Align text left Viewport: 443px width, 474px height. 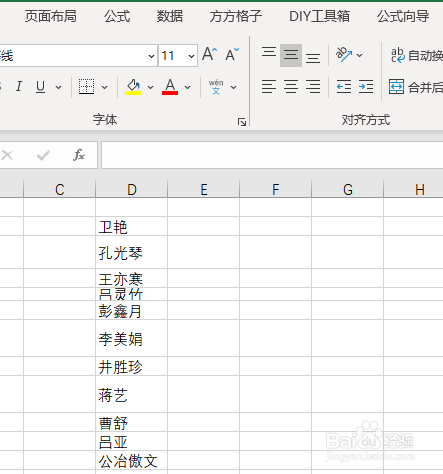pos(269,87)
